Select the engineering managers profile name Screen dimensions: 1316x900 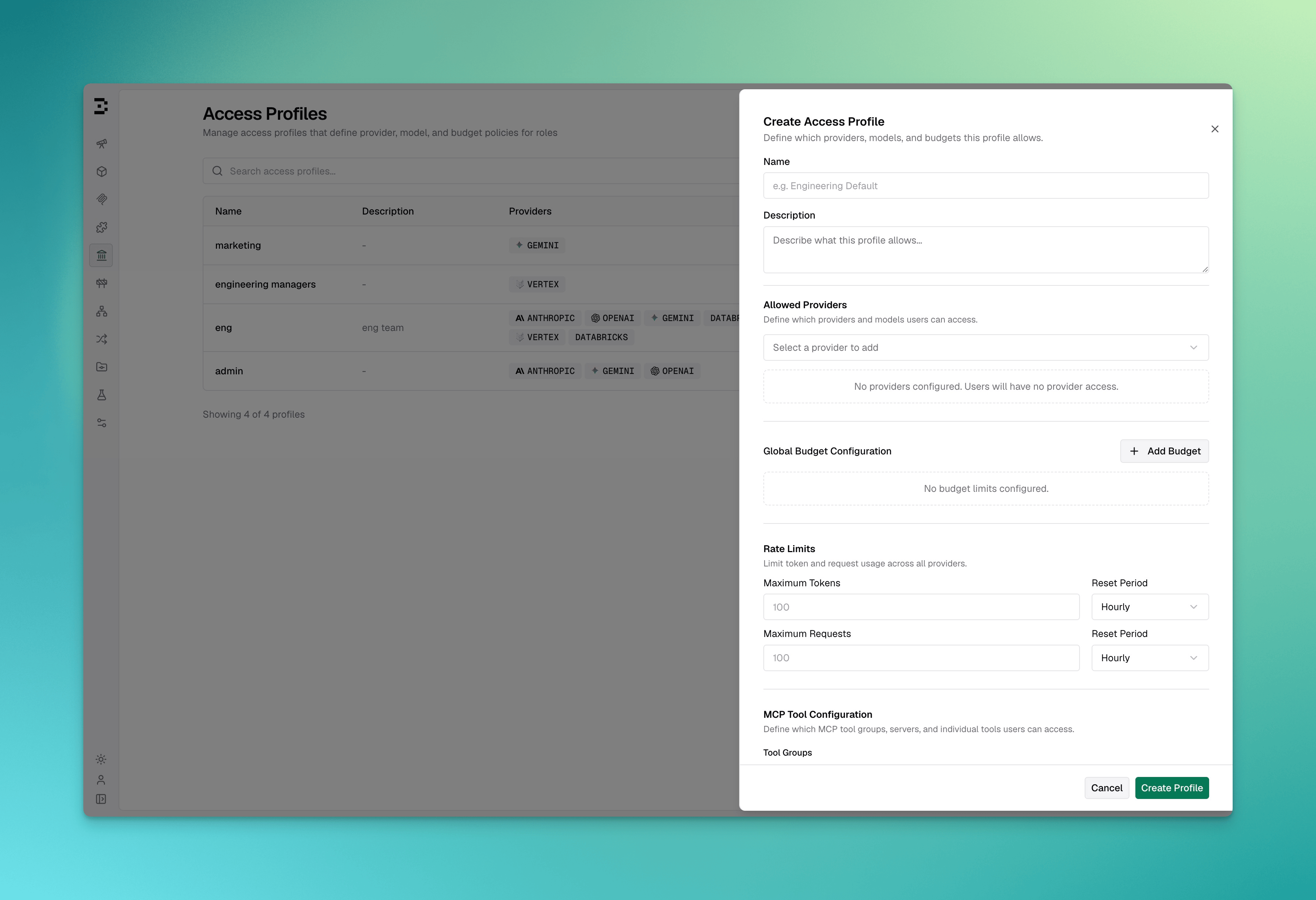(265, 284)
